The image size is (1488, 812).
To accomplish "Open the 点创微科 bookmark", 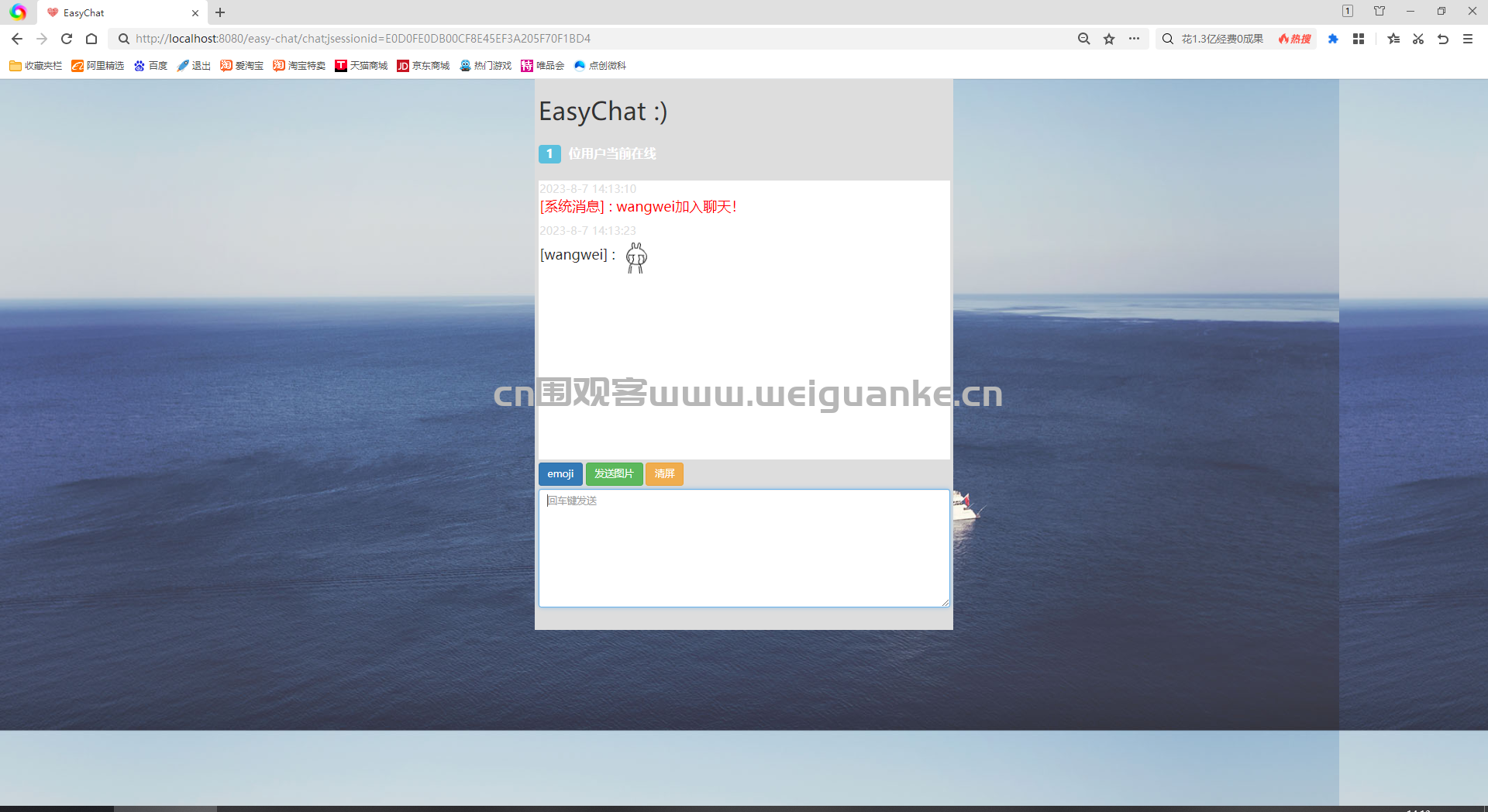I will coord(600,66).
